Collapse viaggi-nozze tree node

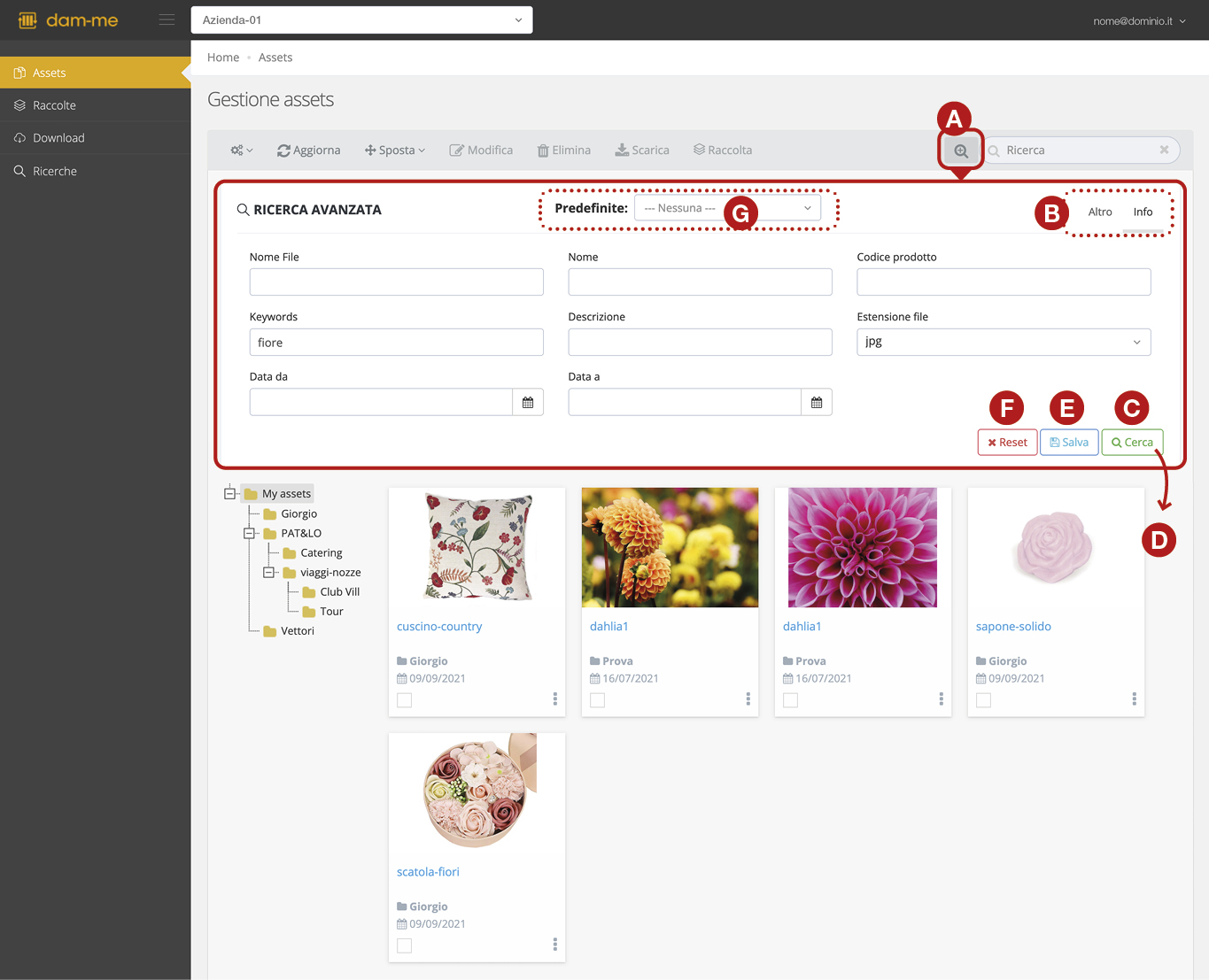coord(269,573)
